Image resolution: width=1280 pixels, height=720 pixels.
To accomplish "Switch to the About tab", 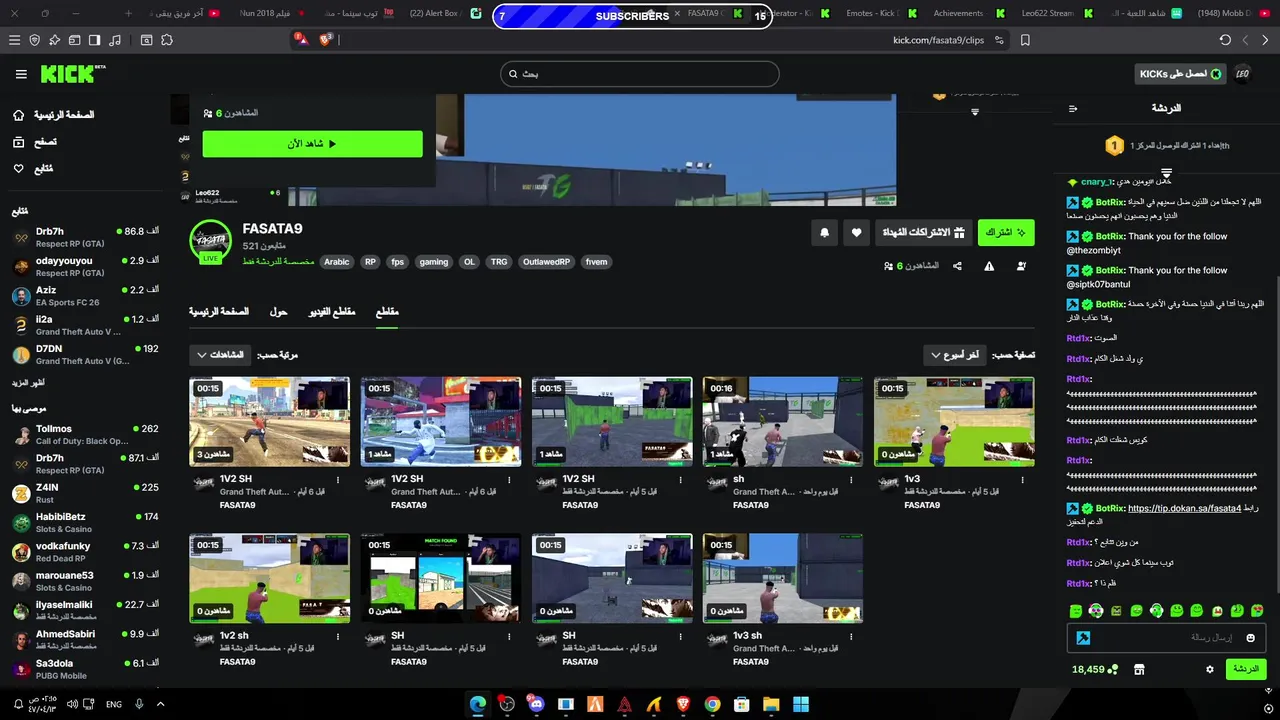I will tap(279, 312).
